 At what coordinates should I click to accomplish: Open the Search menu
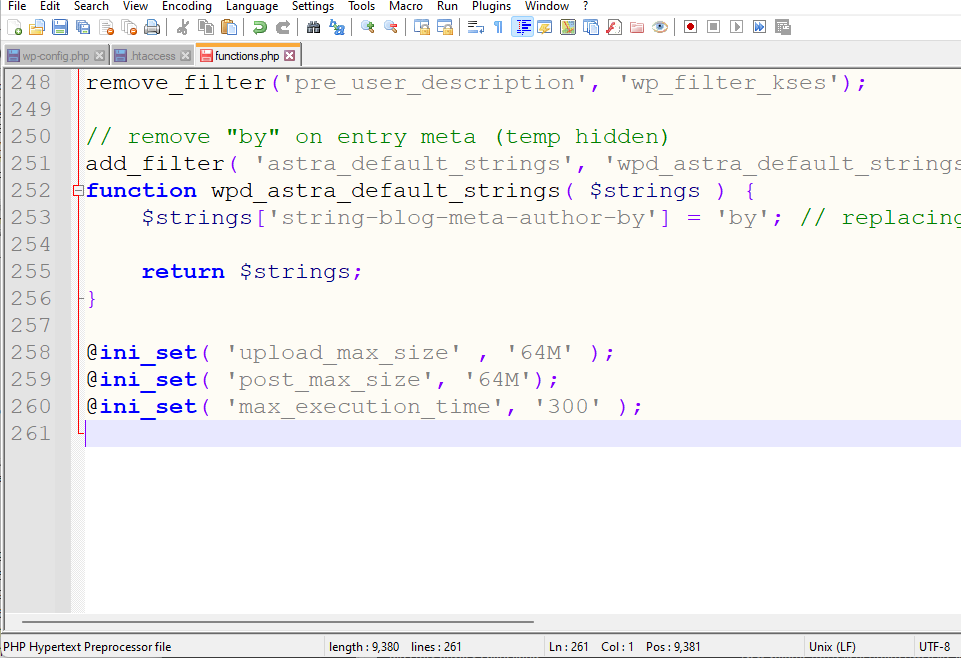pyautogui.click(x=91, y=6)
